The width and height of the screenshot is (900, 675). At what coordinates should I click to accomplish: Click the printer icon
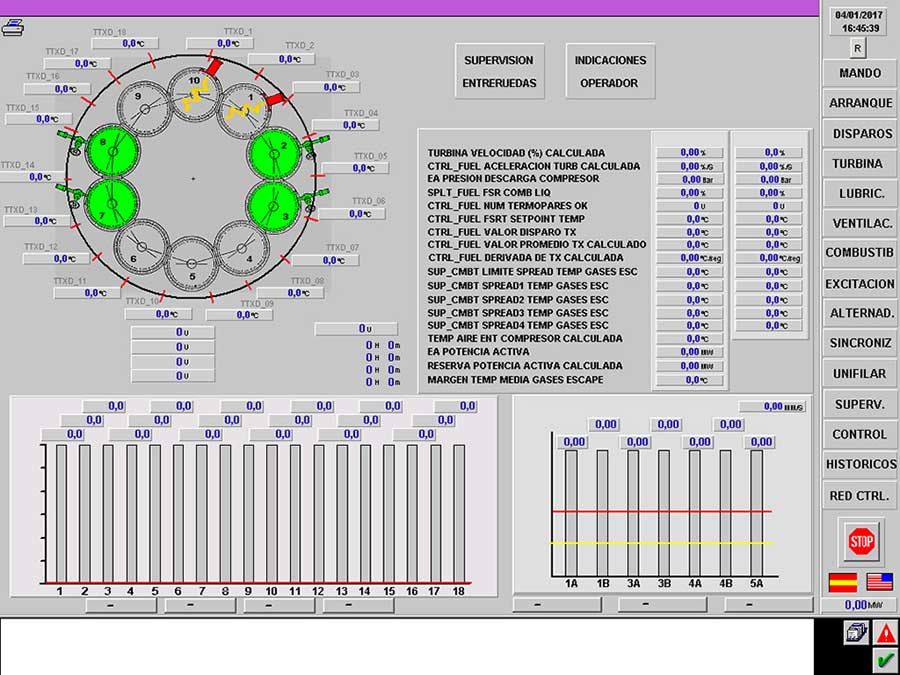coord(13,28)
